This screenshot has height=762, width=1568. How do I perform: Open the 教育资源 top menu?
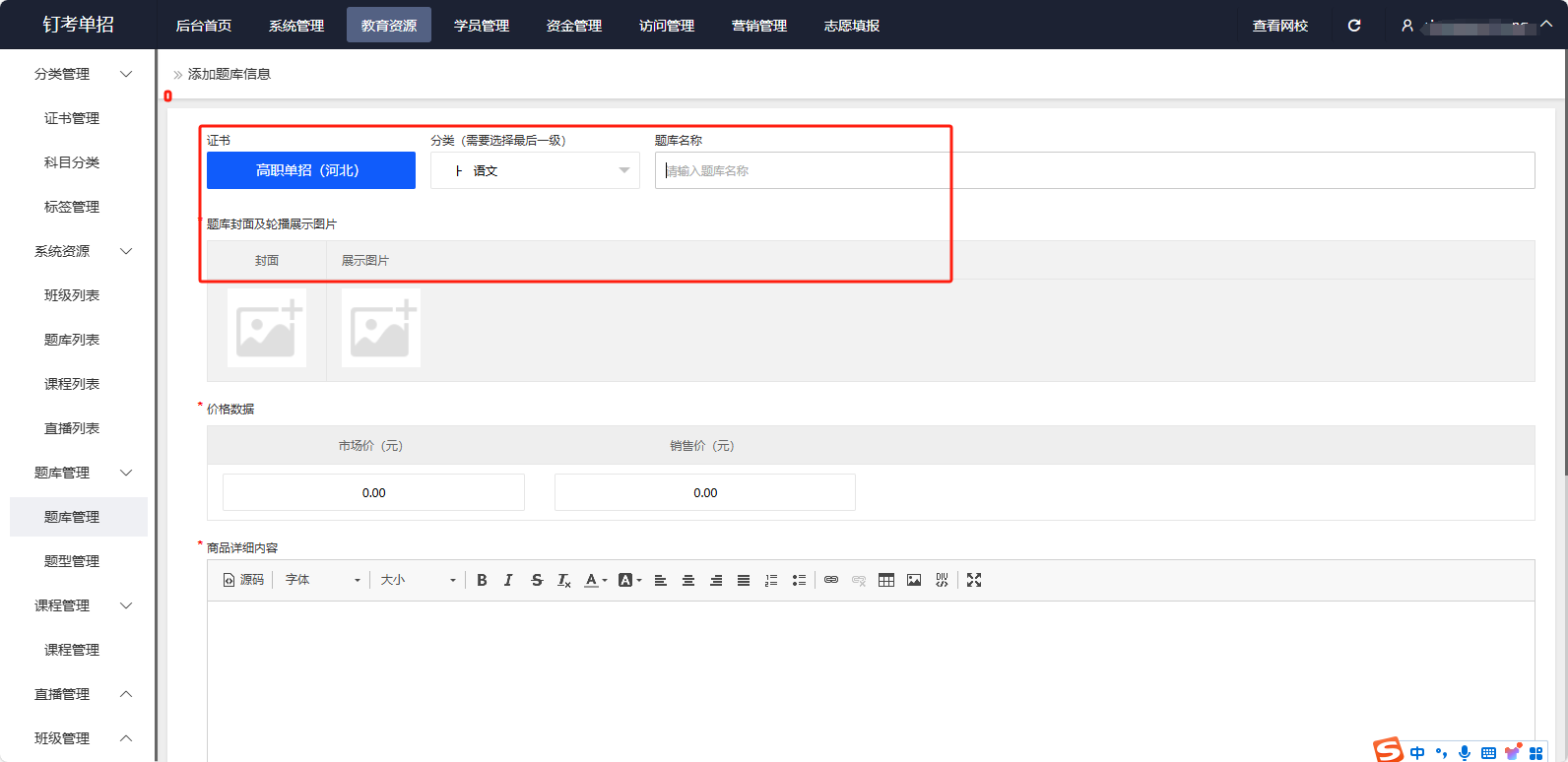(x=389, y=26)
